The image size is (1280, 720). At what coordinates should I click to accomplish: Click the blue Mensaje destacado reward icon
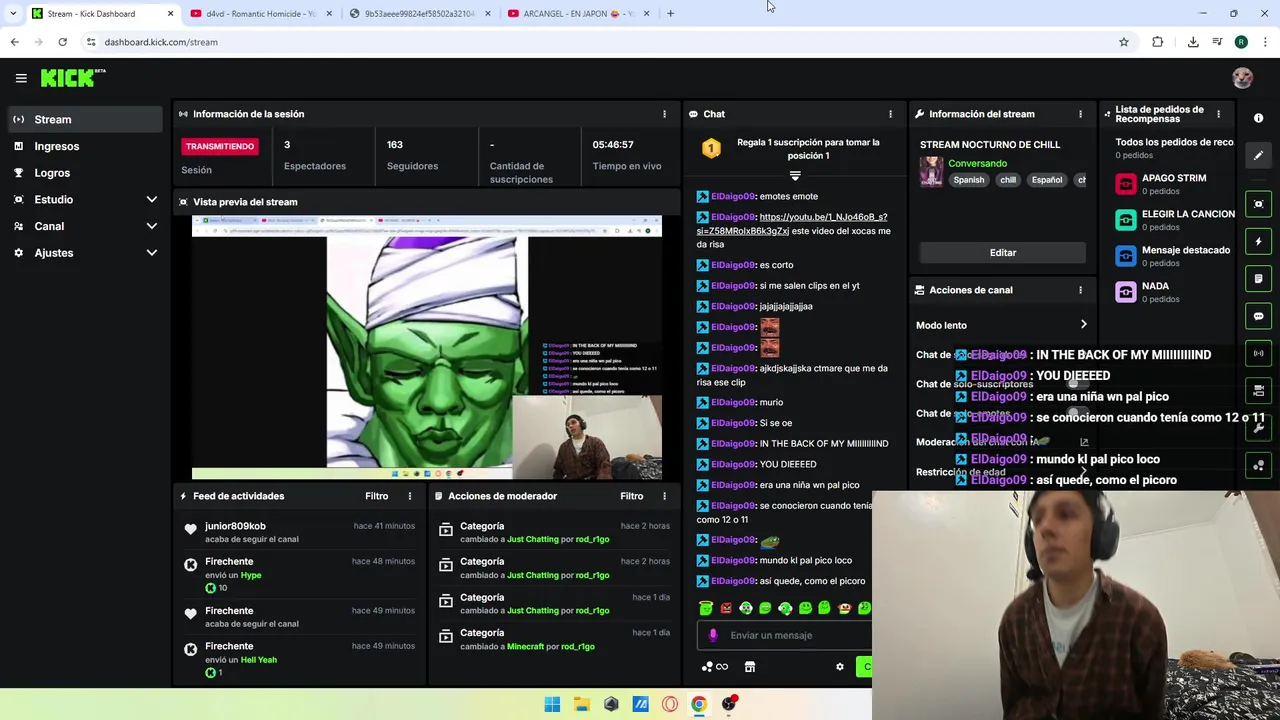pos(1126,256)
